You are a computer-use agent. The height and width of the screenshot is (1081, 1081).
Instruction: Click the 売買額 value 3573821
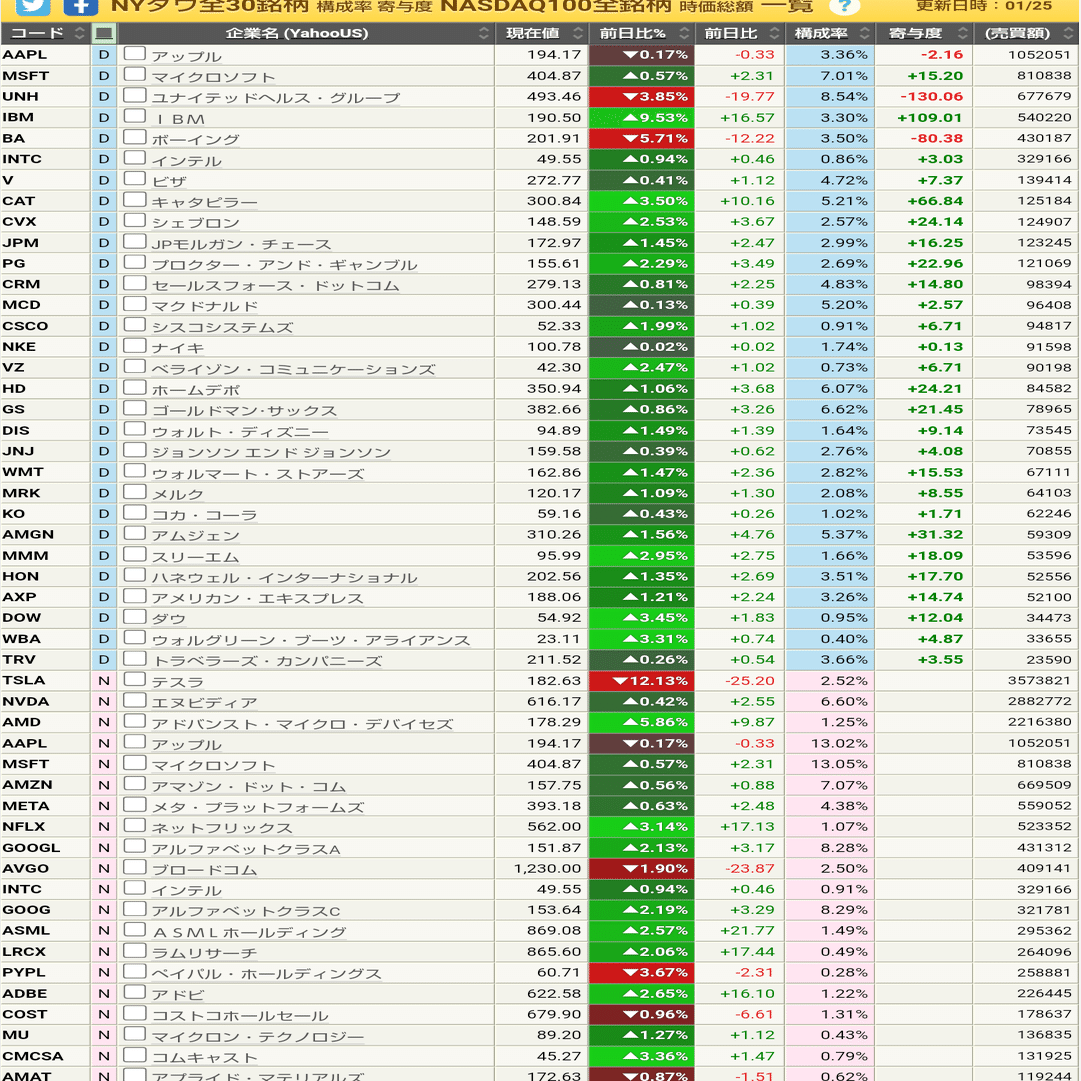click(x=1040, y=680)
